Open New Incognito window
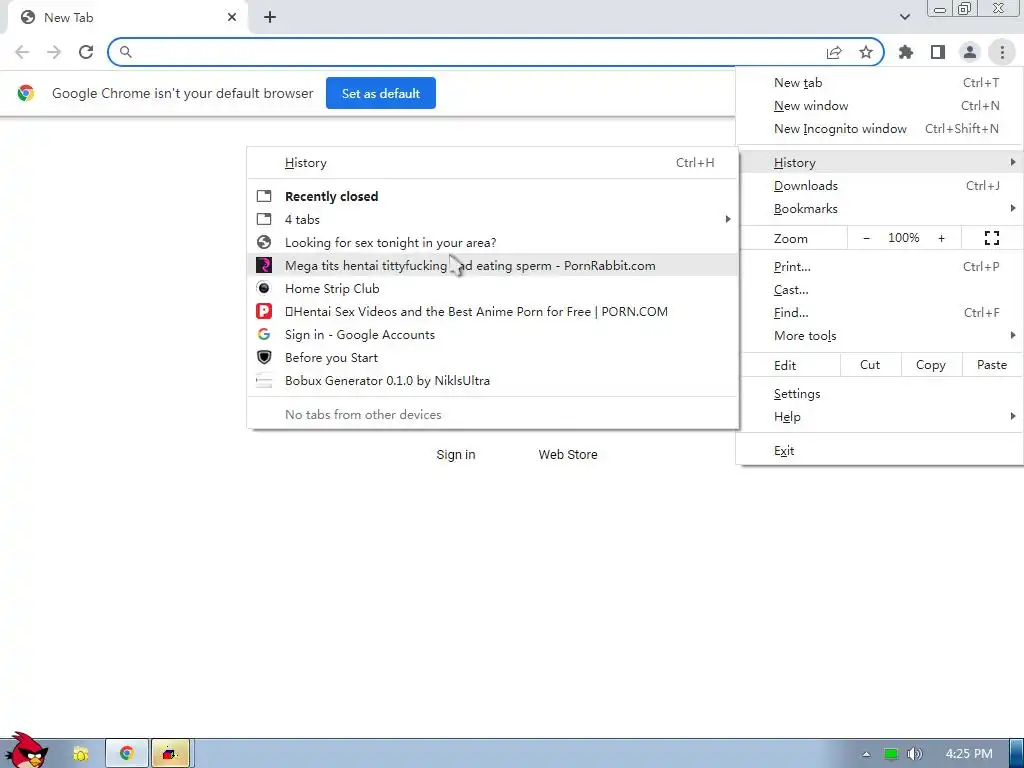 (x=879, y=129)
